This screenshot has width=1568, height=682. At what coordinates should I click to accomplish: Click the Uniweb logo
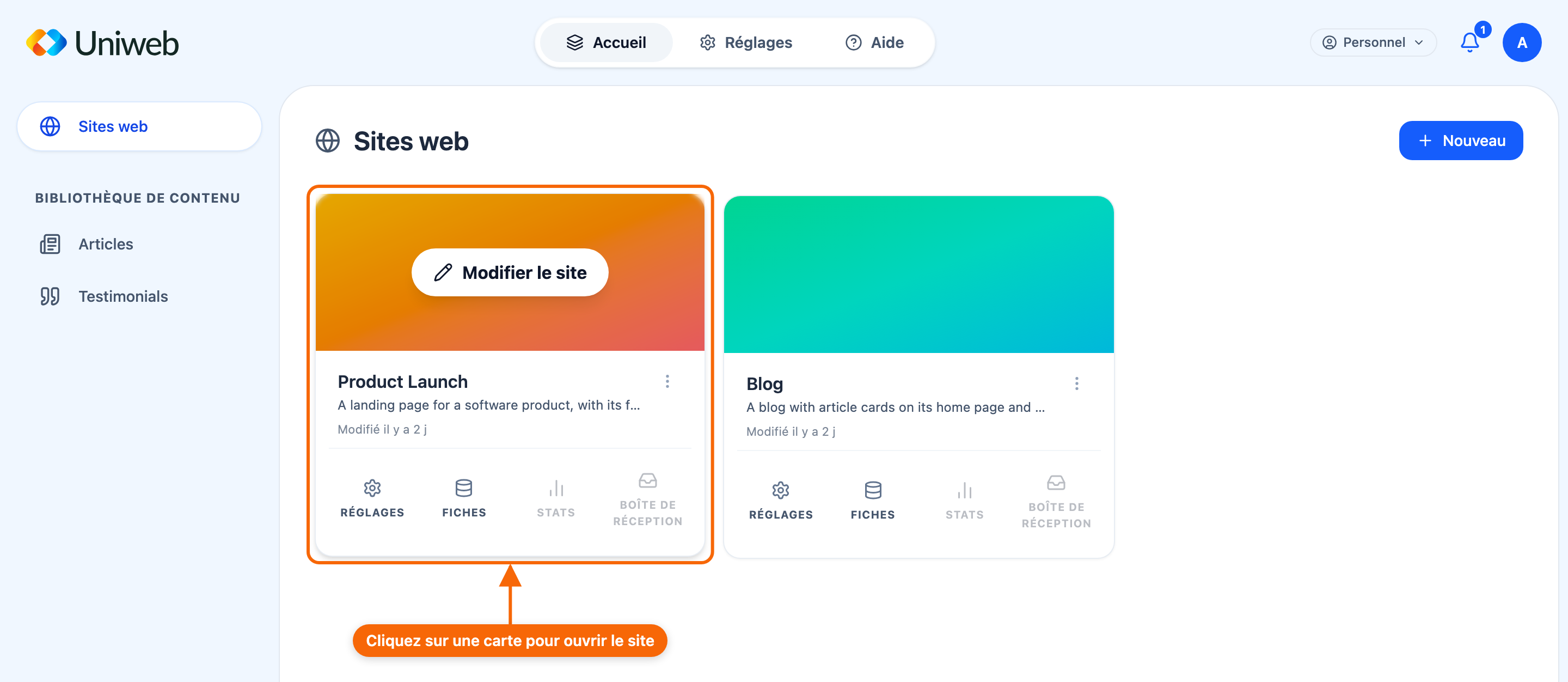tap(102, 42)
